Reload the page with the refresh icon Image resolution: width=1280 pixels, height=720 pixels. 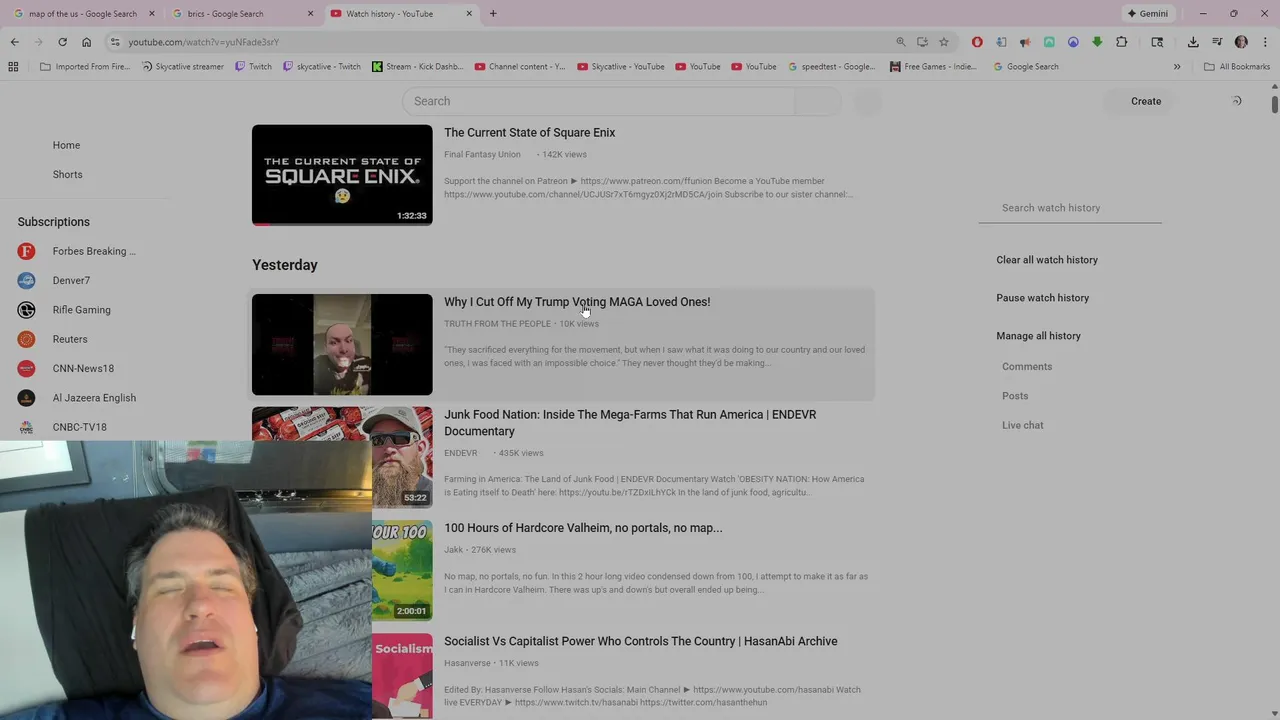[62, 42]
